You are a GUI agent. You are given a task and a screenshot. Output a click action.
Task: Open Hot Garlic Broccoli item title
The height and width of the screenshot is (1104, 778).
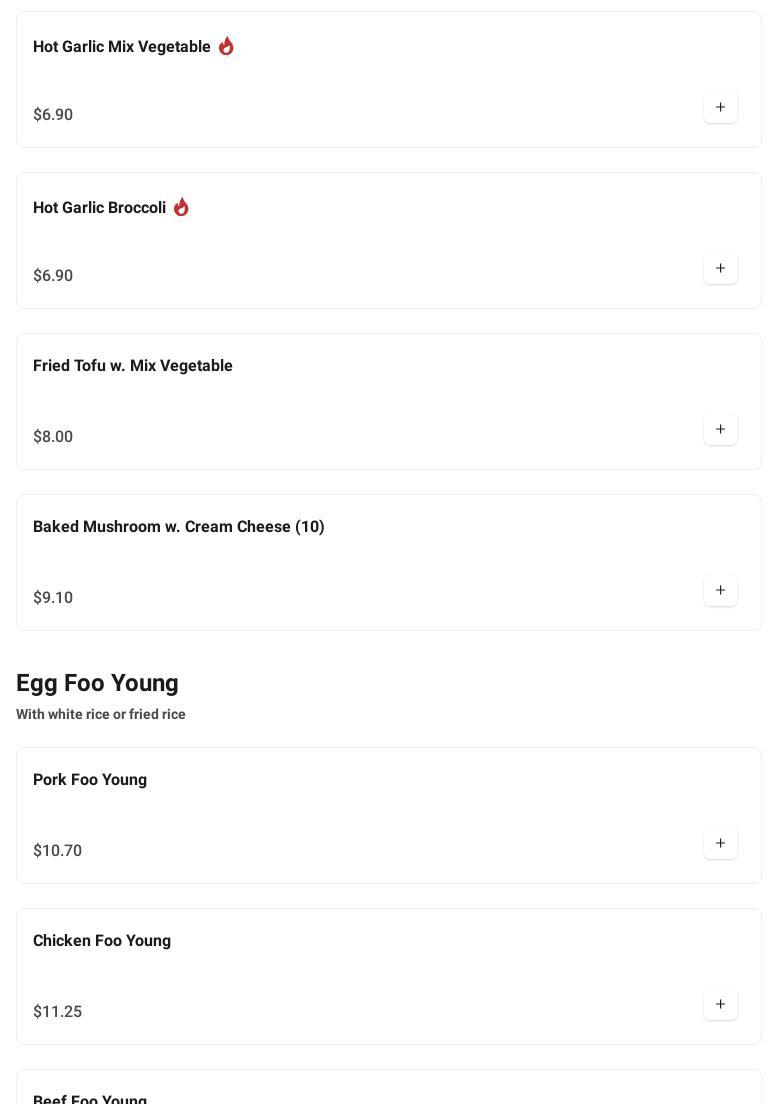(x=99, y=208)
